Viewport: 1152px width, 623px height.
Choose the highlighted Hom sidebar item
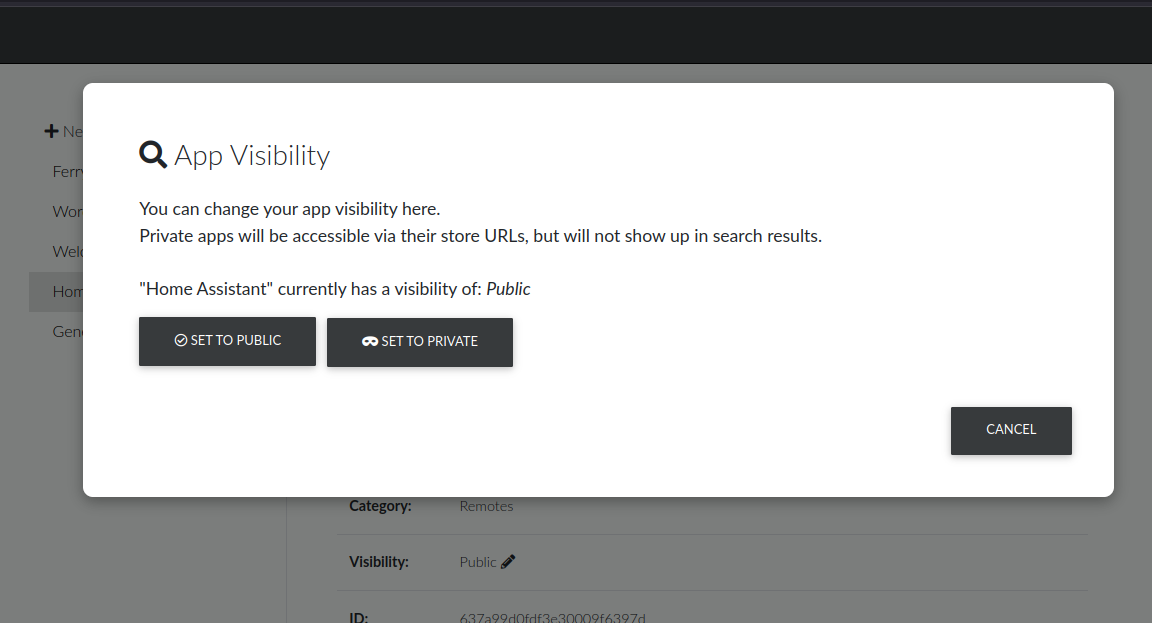[66, 291]
